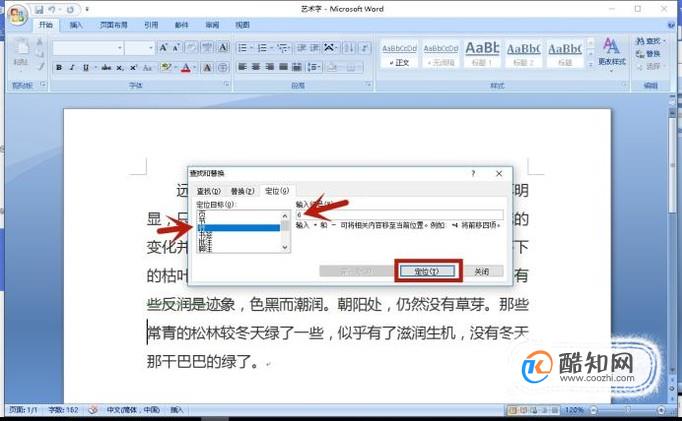Click the dialog help question mark
Screen dimensions: 682x421
473,174
